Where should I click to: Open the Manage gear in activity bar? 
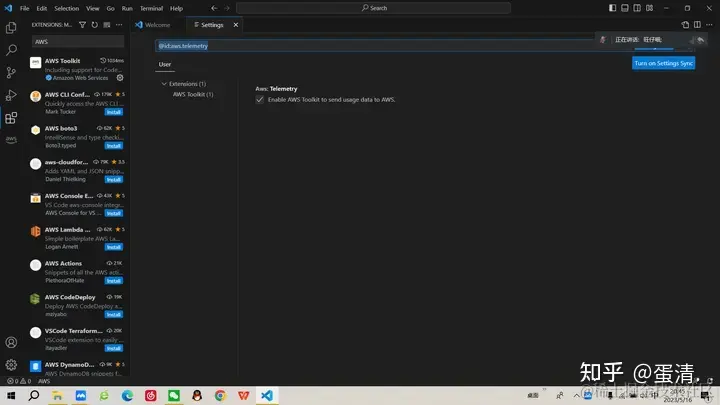[11, 365]
